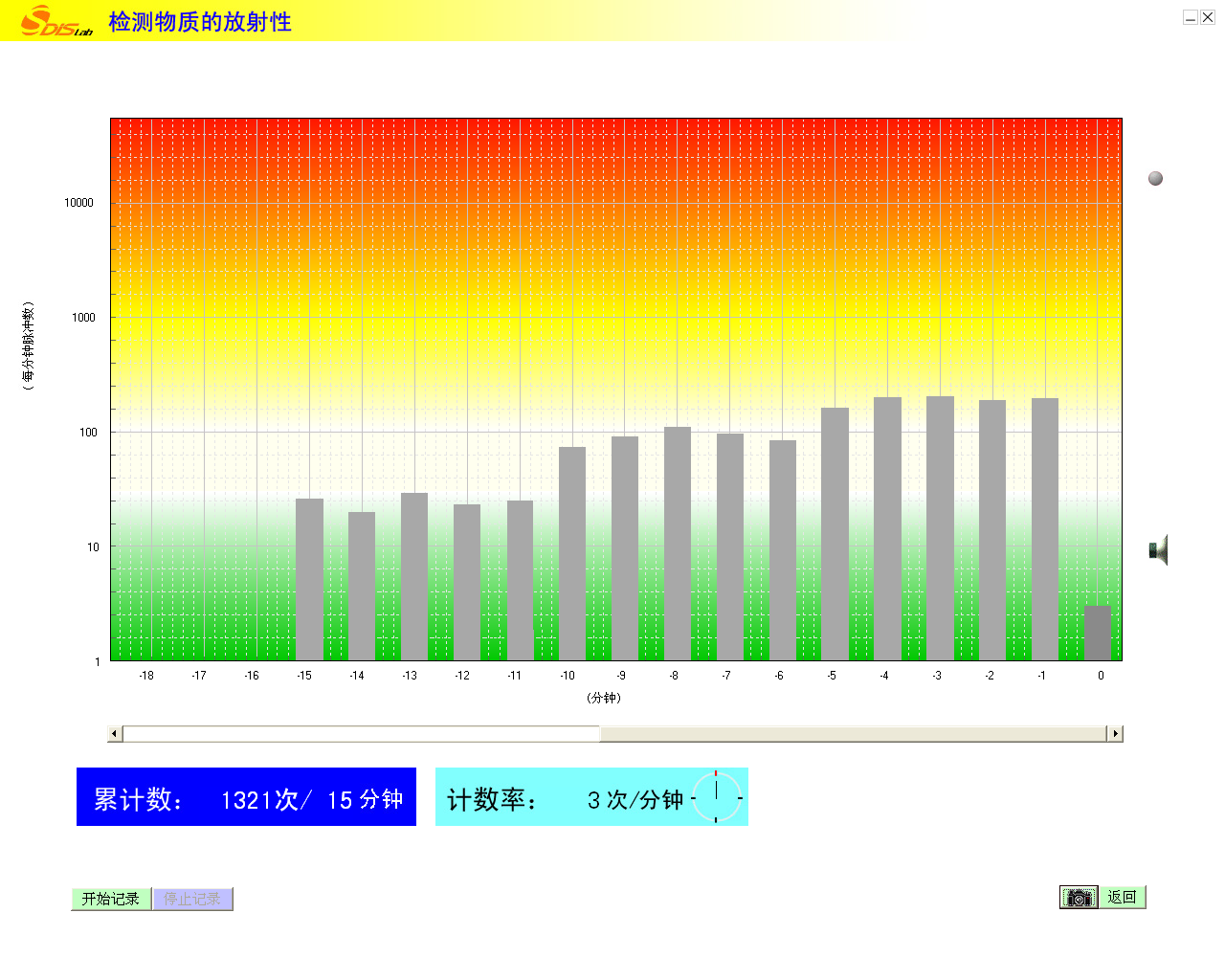The height and width of the screenshot is (980, 1225).
Task: Minimize the window
Action: 1191,17
